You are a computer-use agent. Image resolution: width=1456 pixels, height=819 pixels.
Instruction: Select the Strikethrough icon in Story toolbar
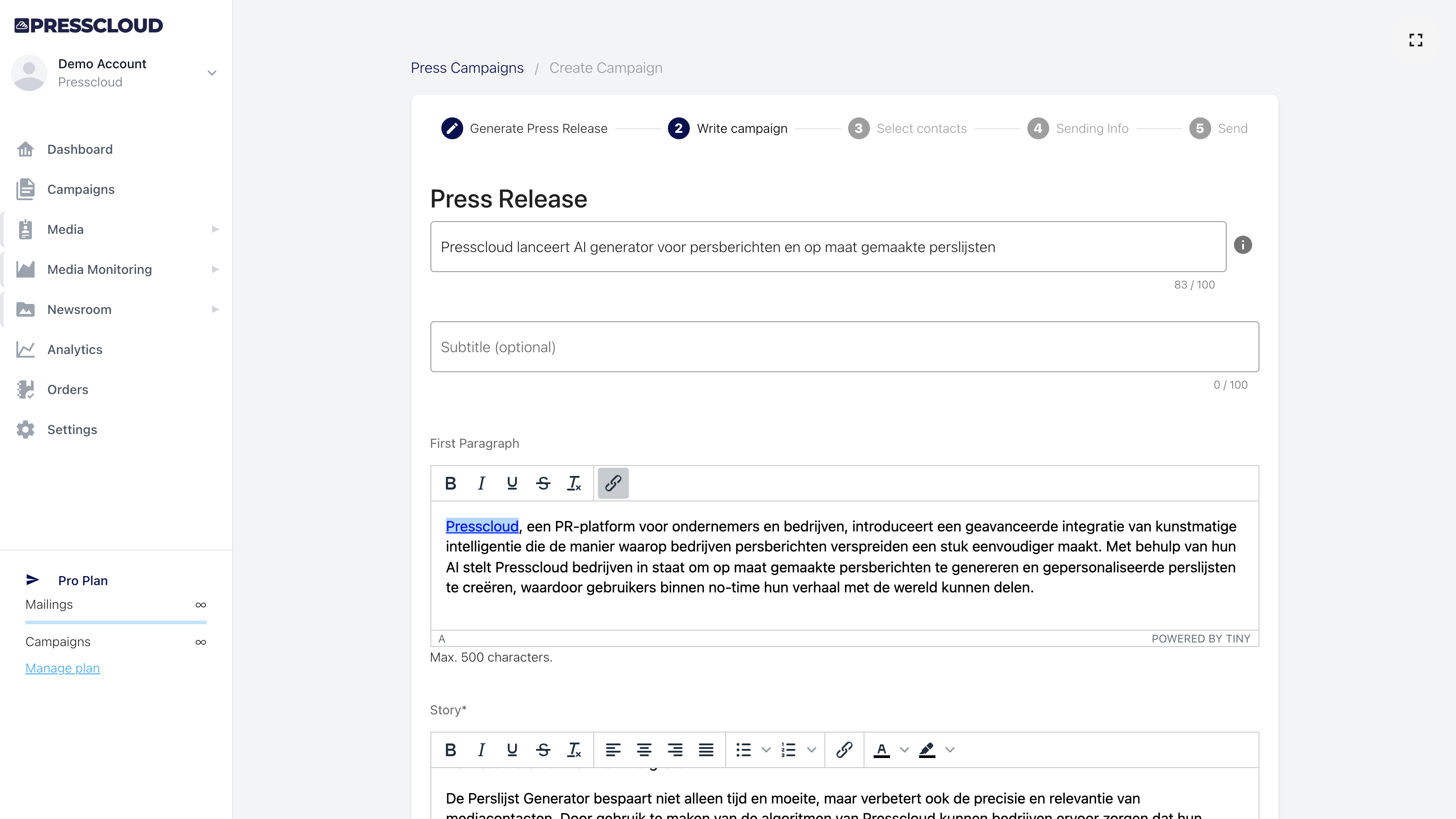[x=543, y=750]
